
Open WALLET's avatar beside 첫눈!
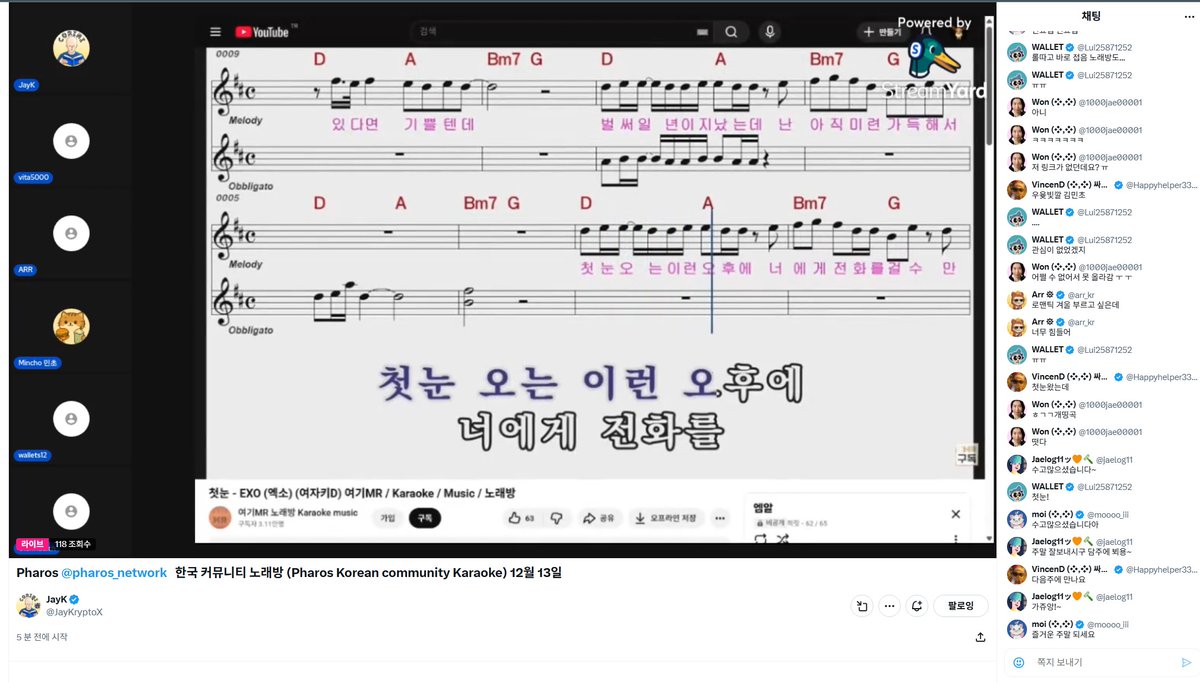pyautogui.click(x=1016, y=492)
